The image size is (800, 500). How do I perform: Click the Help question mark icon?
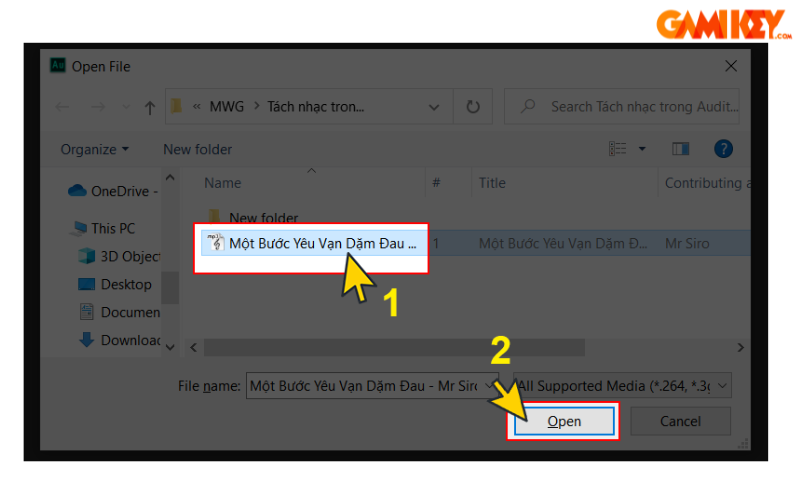723,149
